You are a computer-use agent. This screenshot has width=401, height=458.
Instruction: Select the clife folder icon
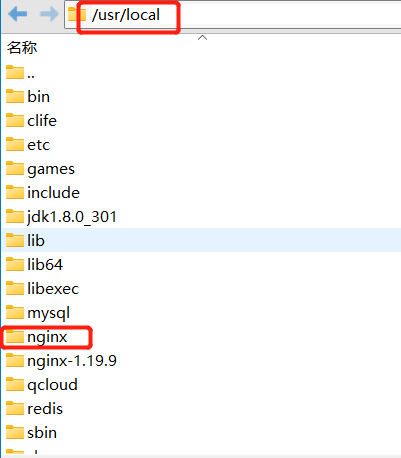coord(15,120)
